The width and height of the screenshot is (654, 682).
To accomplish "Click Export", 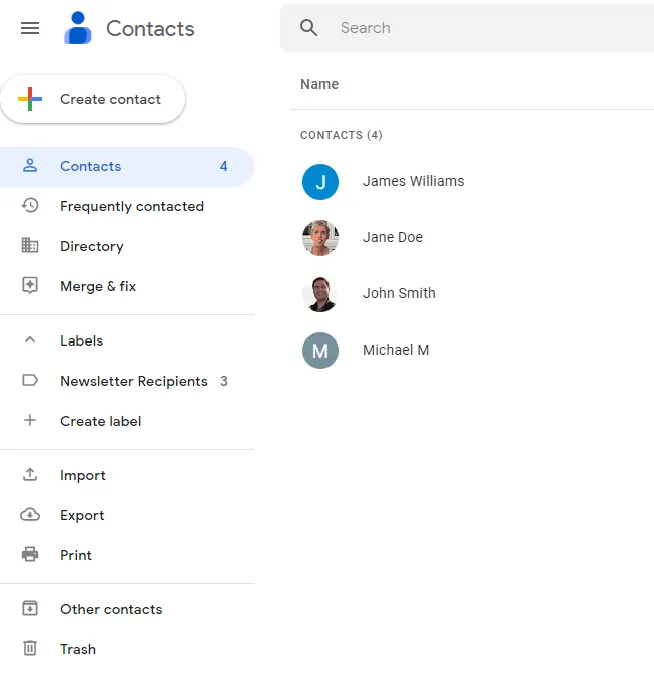I will (127, 515).
